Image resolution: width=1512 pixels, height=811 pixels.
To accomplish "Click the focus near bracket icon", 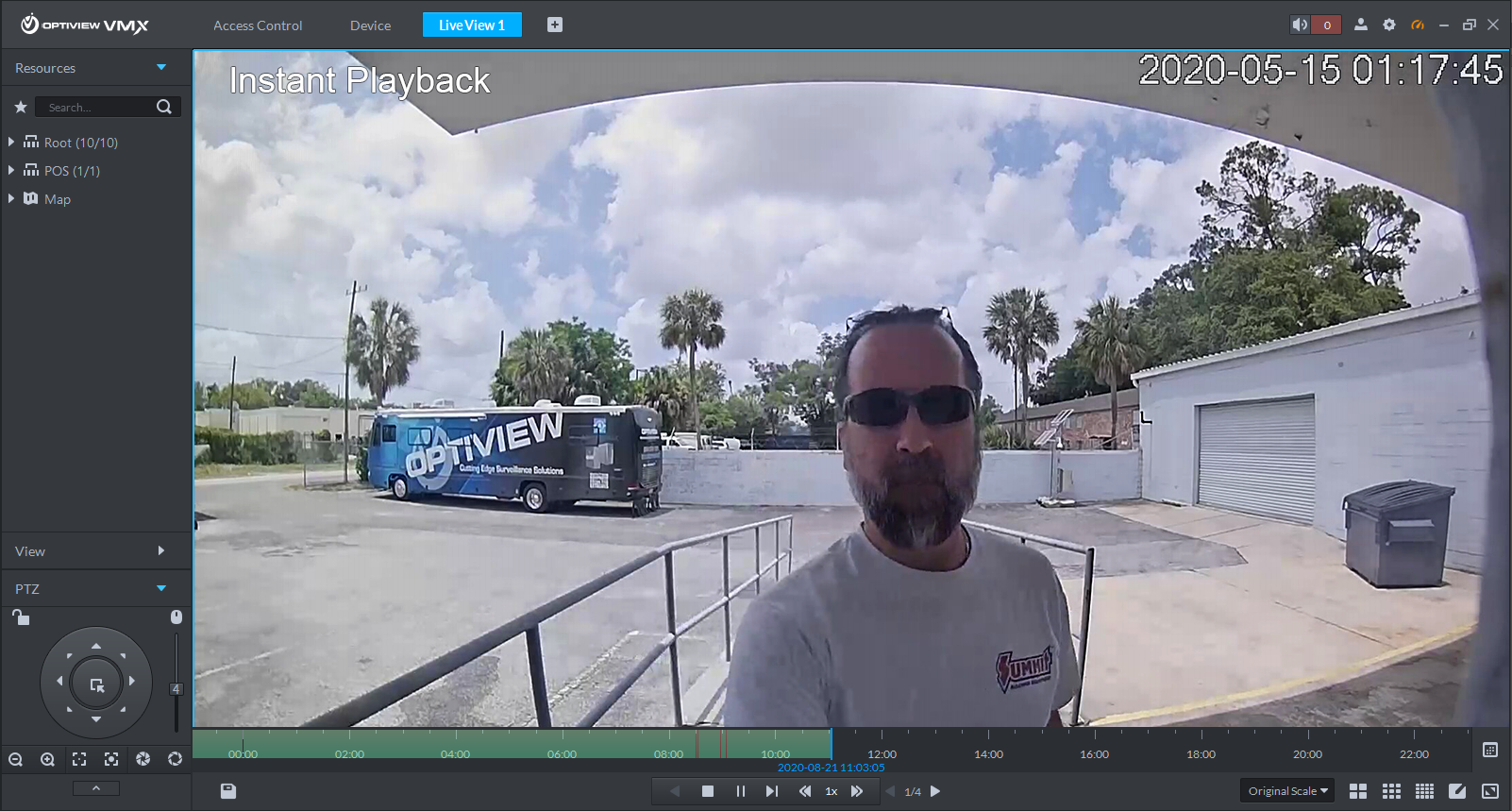I will pyautogui.click(x=79, y=759).
